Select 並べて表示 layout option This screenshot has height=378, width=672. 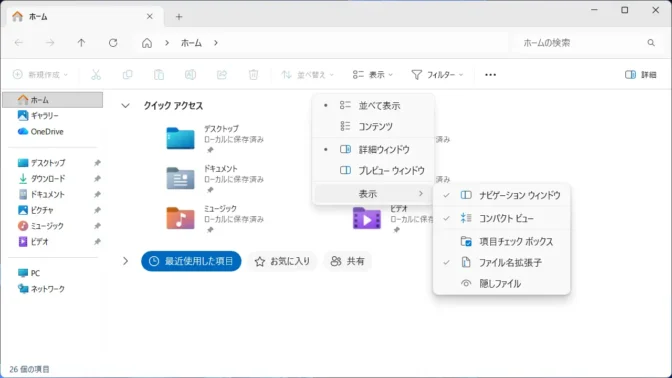click(x=373, y=105)
